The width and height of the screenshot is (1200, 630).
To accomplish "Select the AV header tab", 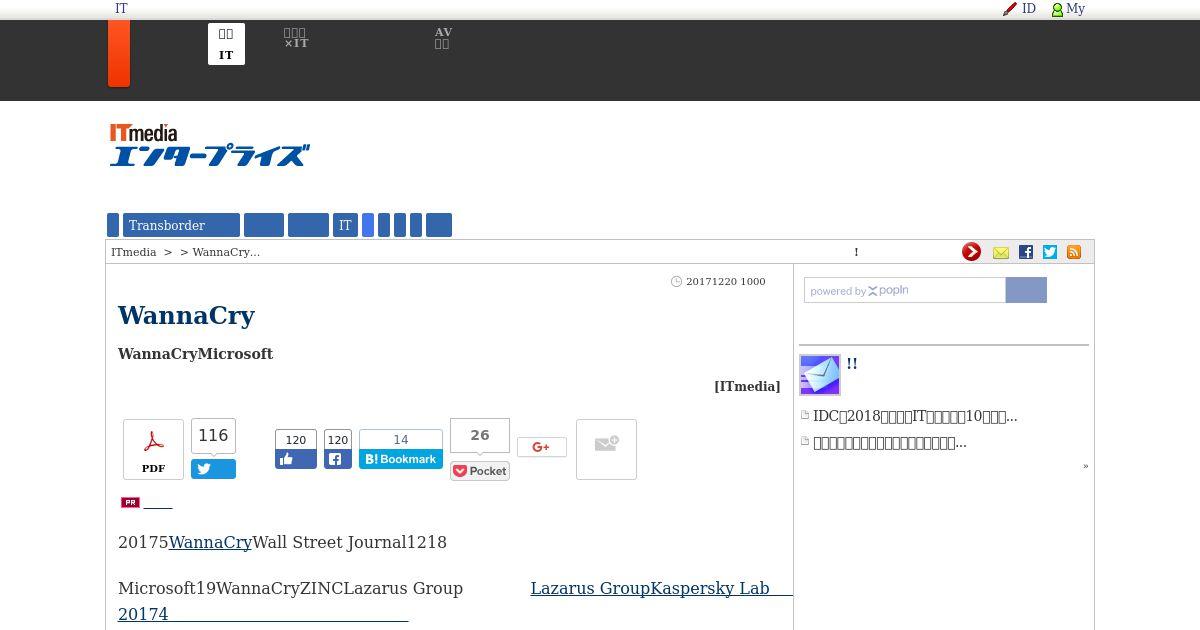I will [443, 38].
